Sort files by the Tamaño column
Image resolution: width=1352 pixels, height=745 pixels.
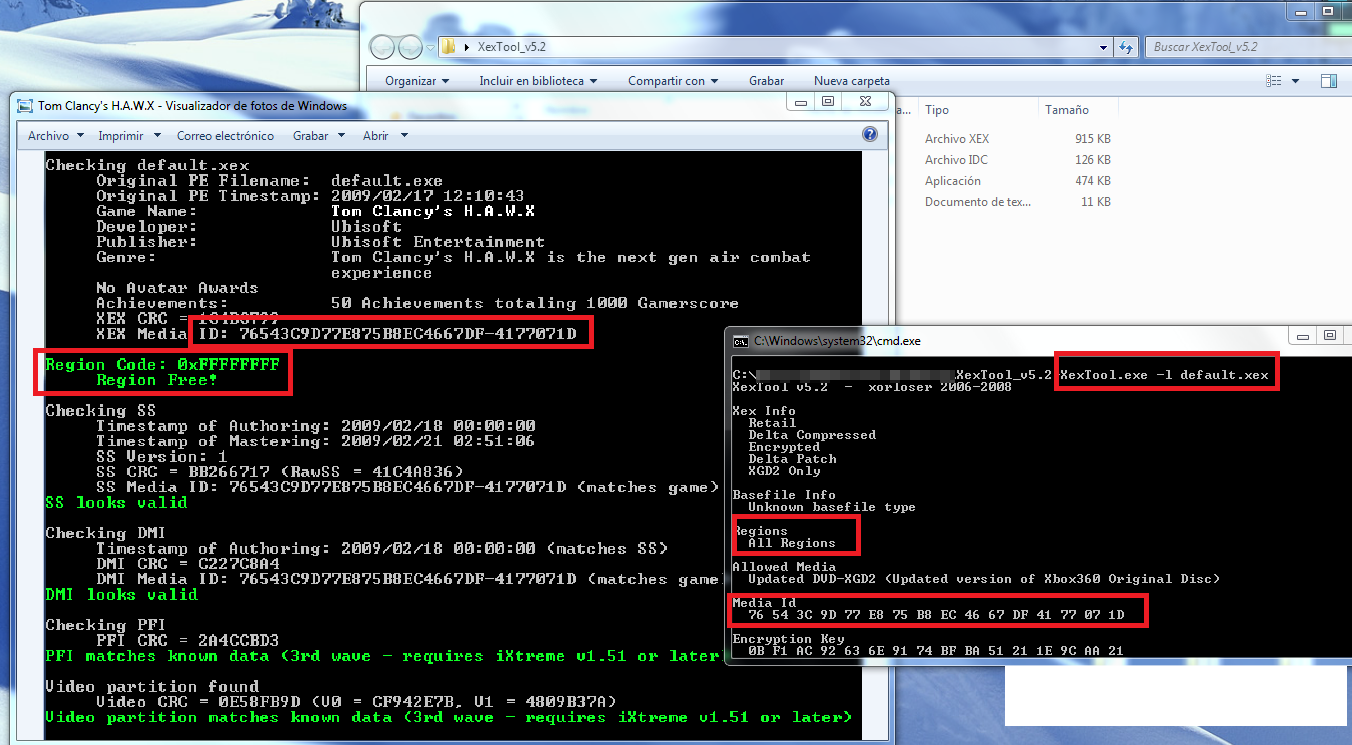point(1067,110)
